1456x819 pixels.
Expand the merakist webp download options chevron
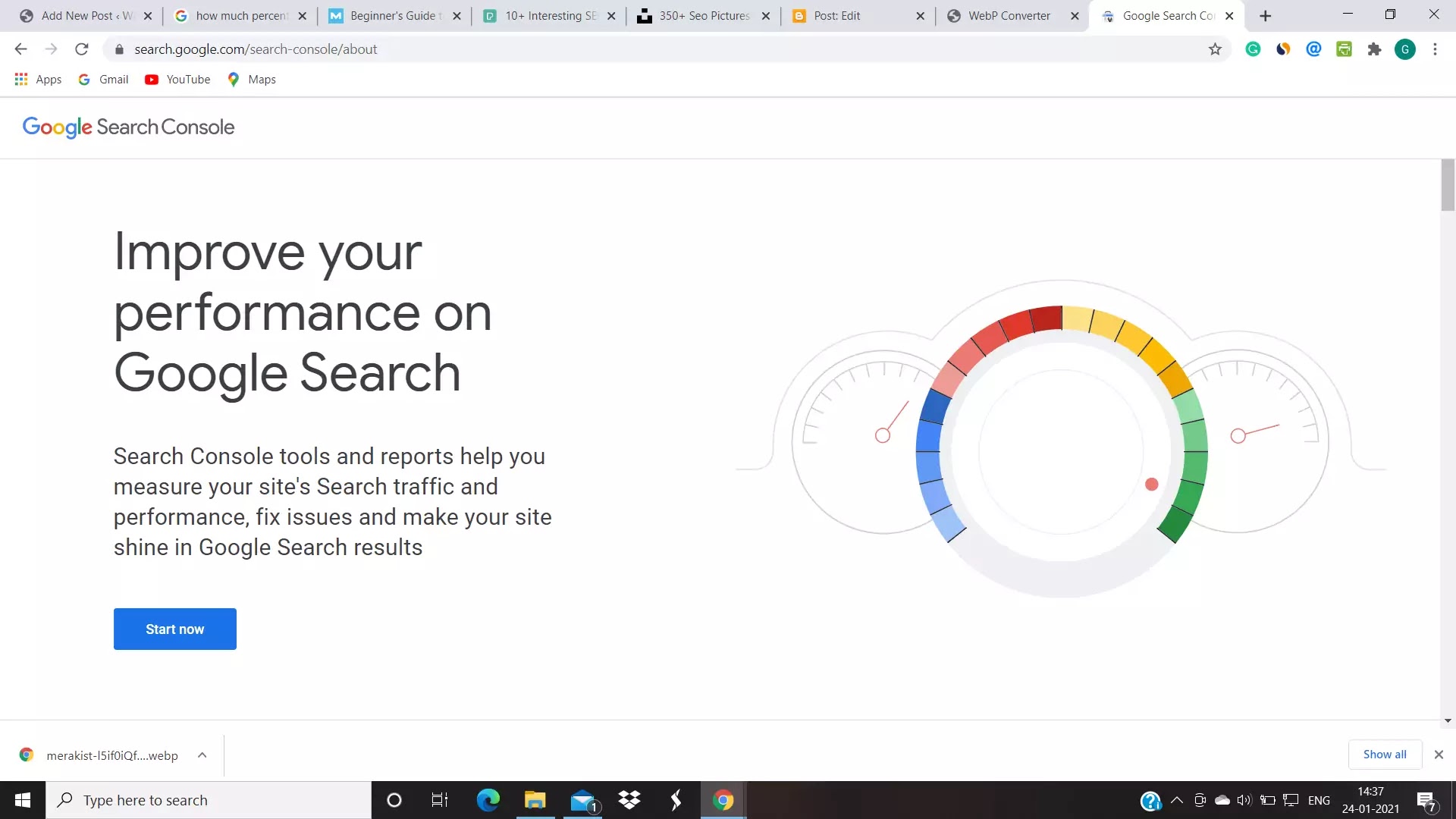click(x=202, y=755)
